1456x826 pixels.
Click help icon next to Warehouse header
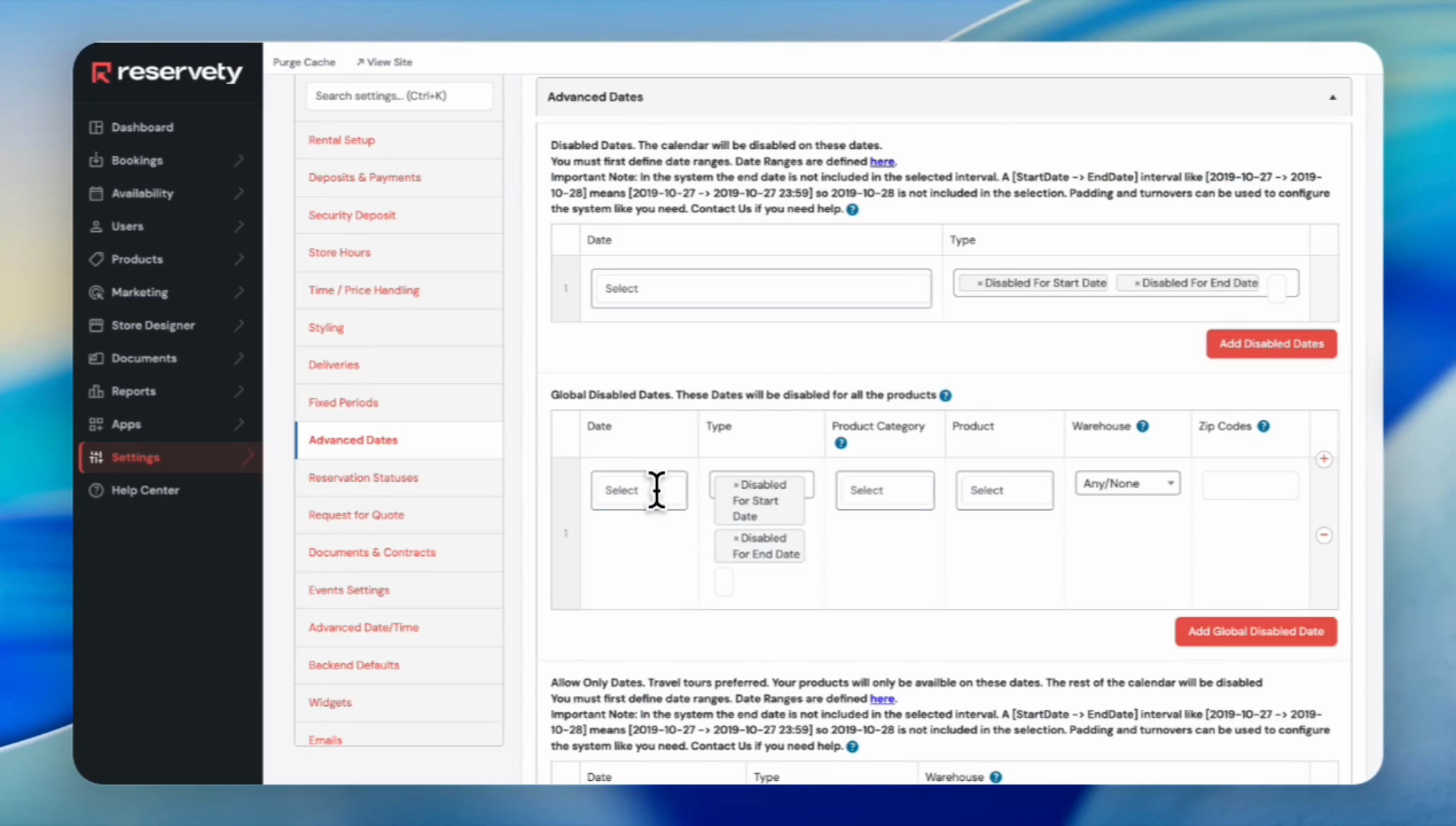(1142, 426)
